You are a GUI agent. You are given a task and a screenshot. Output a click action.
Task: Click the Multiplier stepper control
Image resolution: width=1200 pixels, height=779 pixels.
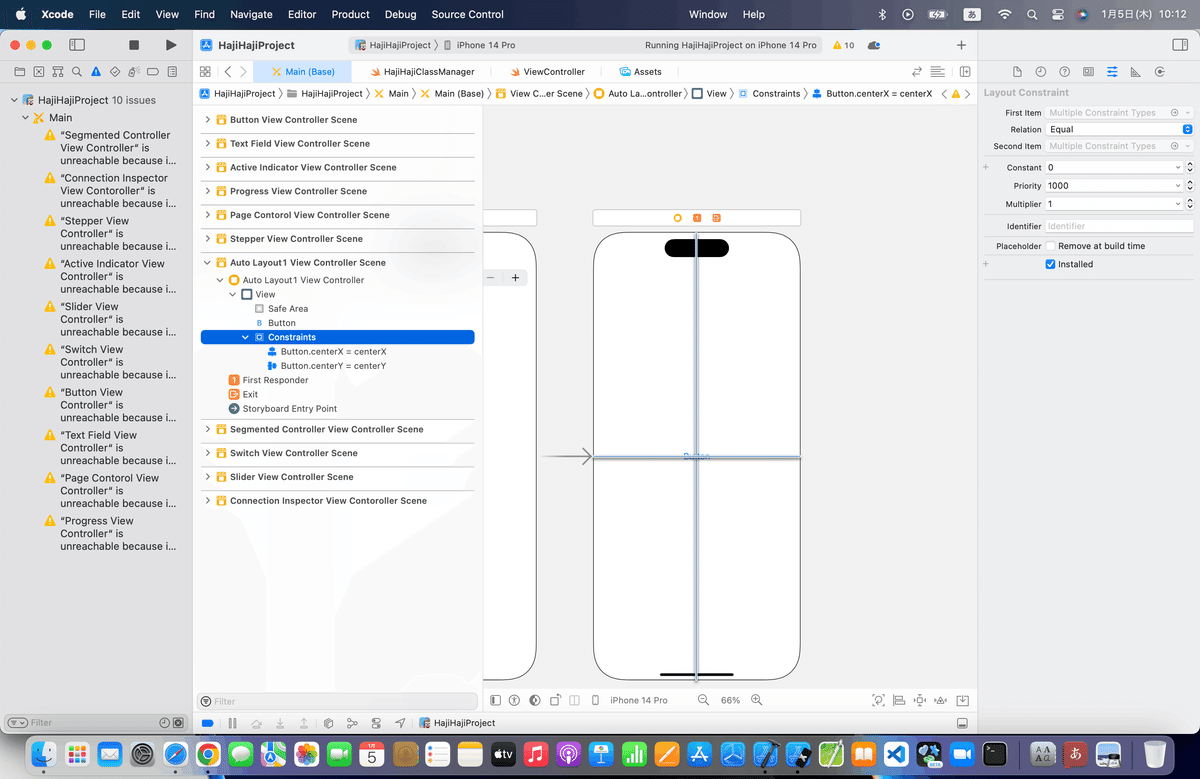click(1189, 204)
